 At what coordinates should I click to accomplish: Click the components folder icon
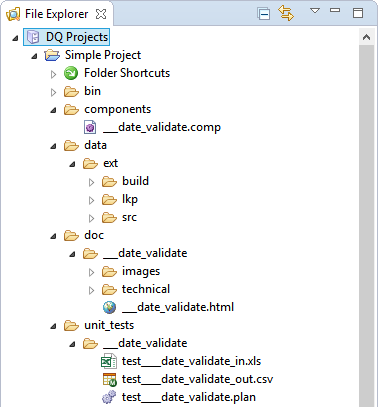[71, 109]
